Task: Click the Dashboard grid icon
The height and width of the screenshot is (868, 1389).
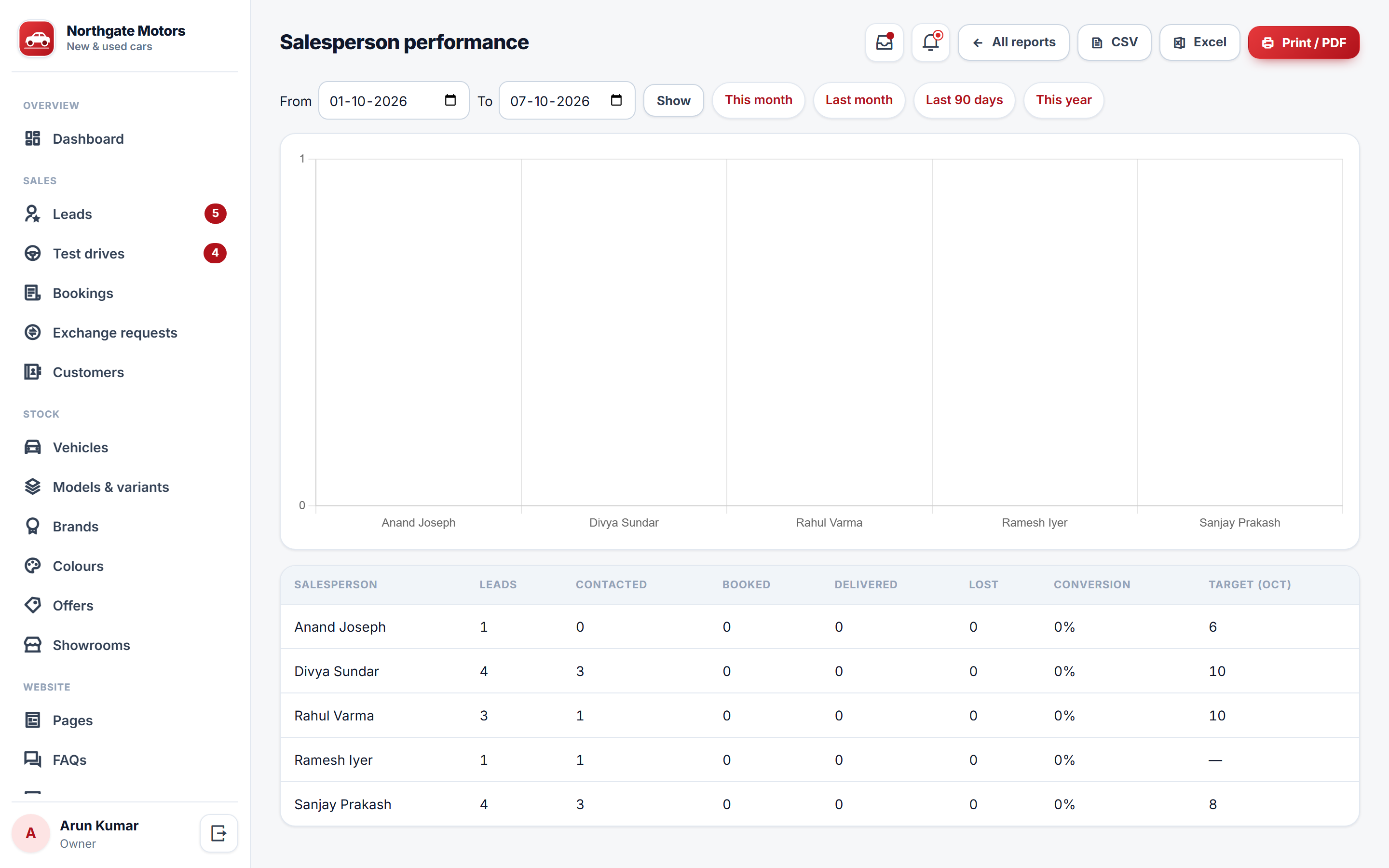Action: pos(33,138)
